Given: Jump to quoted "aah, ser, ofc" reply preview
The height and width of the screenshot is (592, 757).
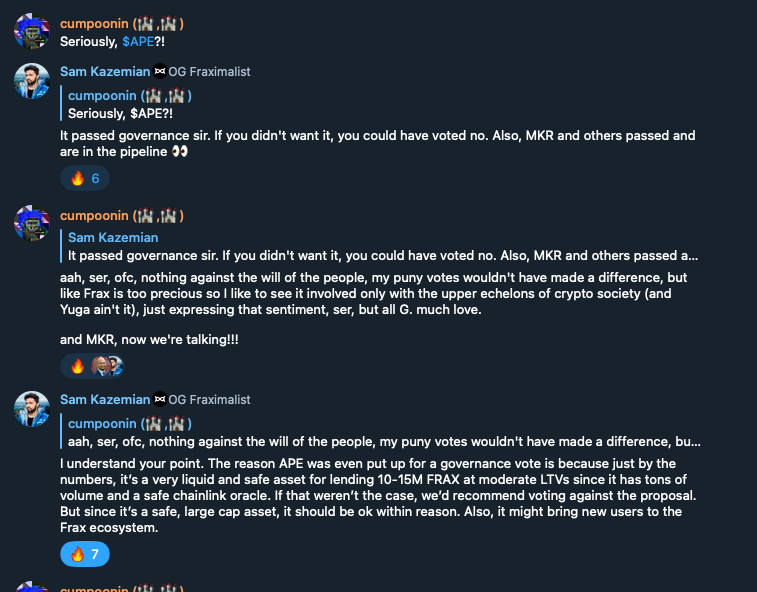Looking at the screenshot, I should coord(380,432).
